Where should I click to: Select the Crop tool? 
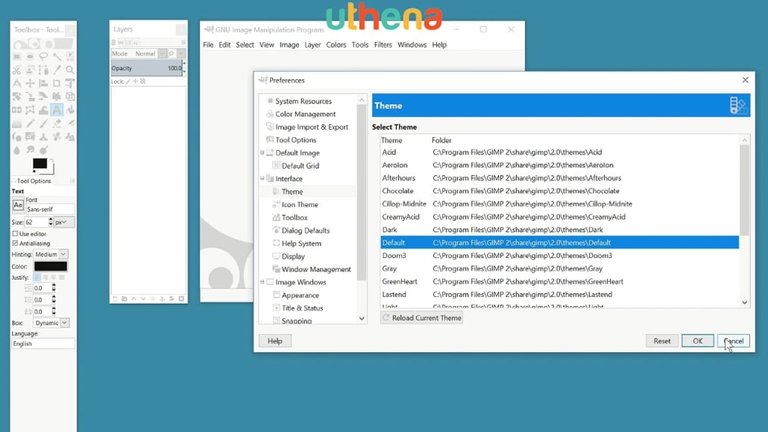click(x=57, y=83)
